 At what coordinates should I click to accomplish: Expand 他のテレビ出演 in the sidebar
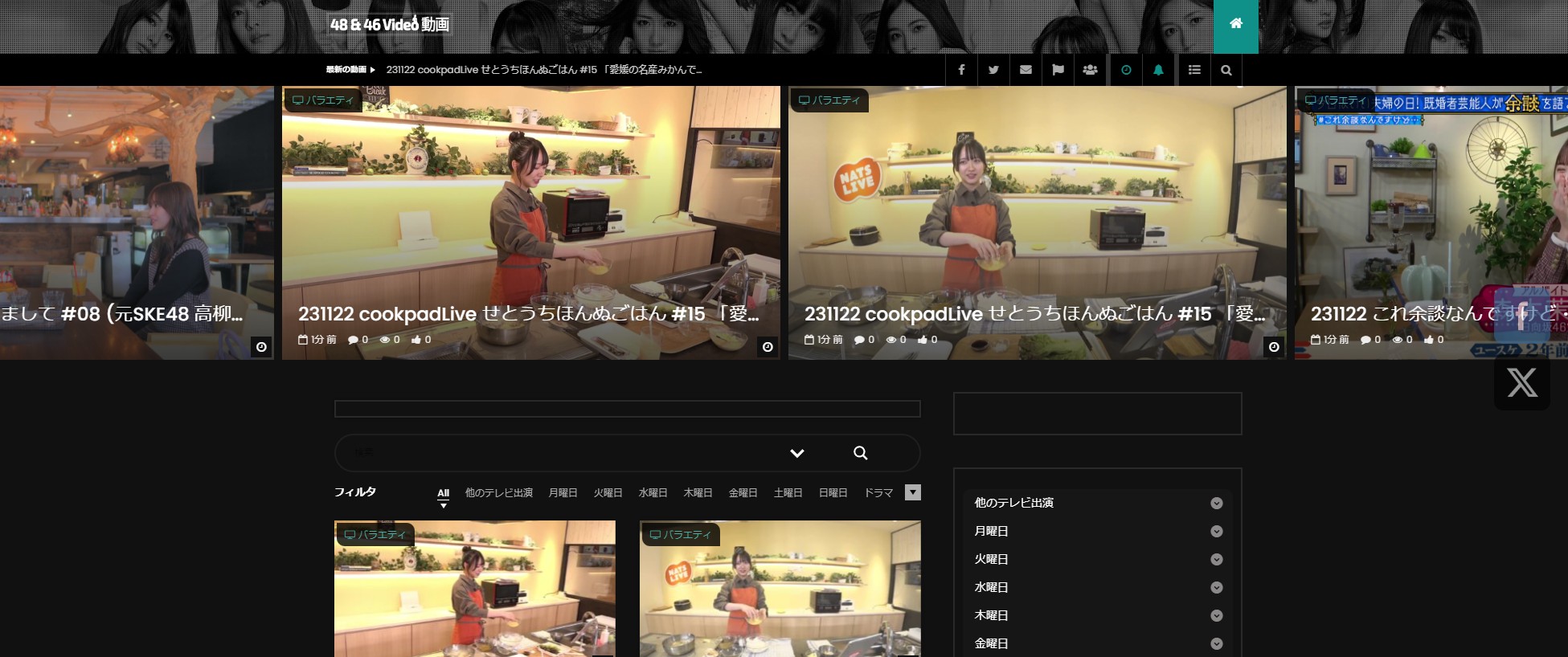(1216, 503)
